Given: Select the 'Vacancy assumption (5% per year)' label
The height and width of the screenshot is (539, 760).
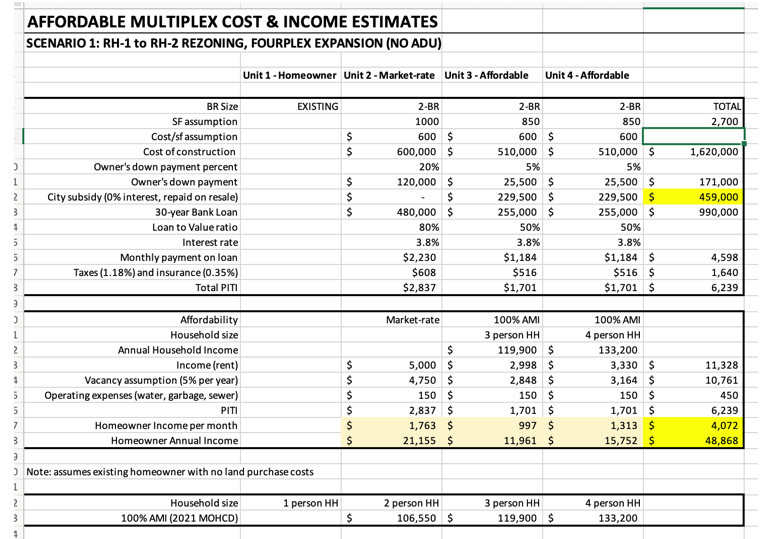Looking at the screenshot, I should [x=161, y=380].
